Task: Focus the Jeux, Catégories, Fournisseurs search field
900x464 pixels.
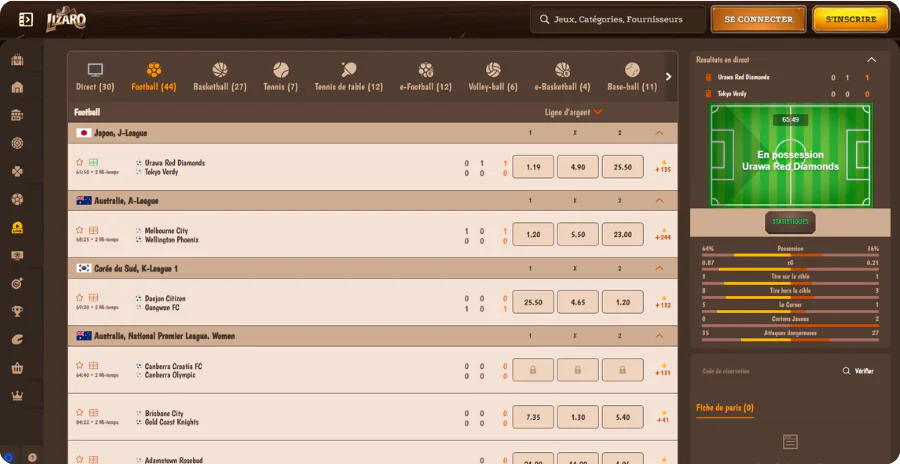Action: click(x=618, y=20)
